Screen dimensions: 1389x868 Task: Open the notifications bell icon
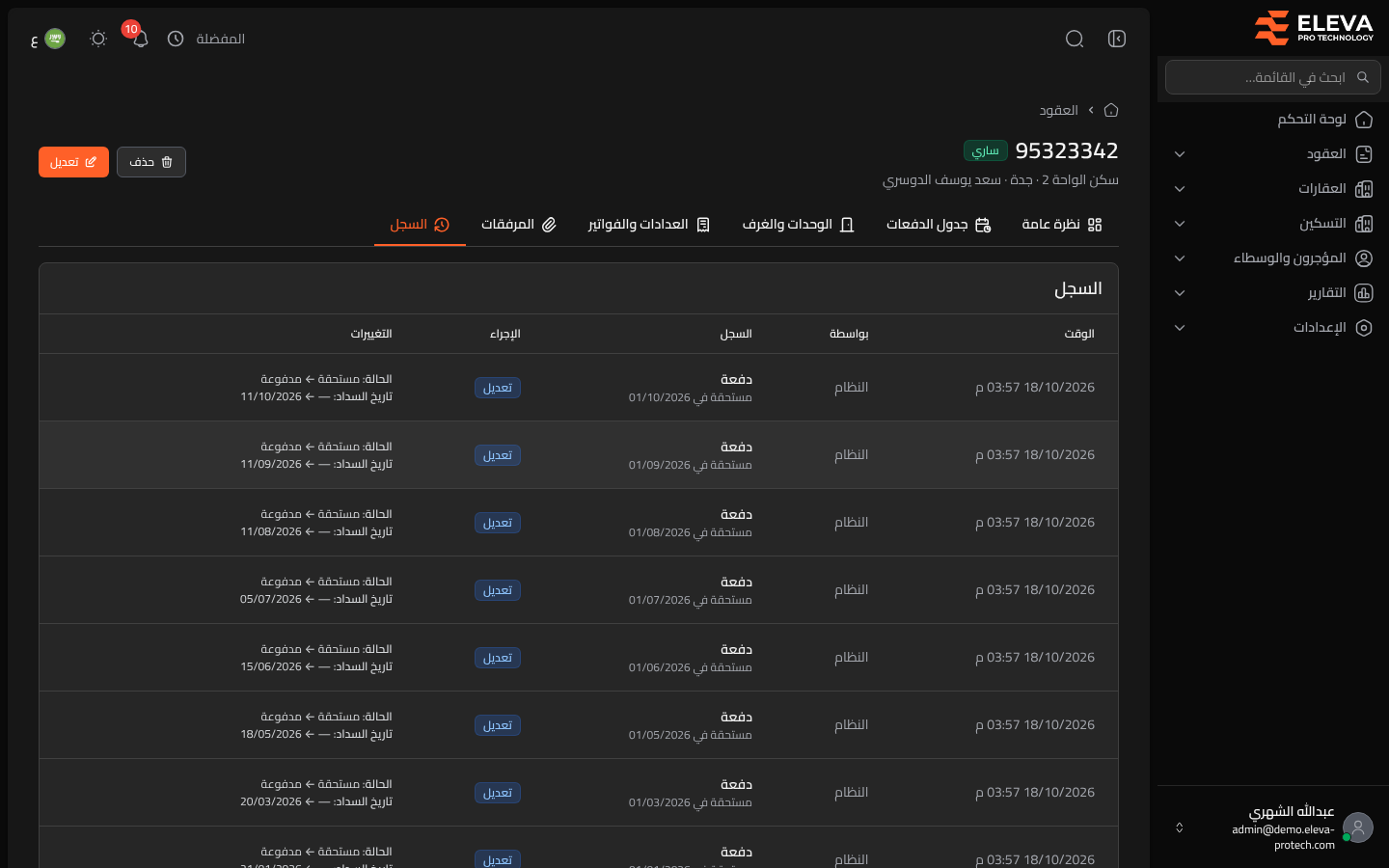(141, 39)
